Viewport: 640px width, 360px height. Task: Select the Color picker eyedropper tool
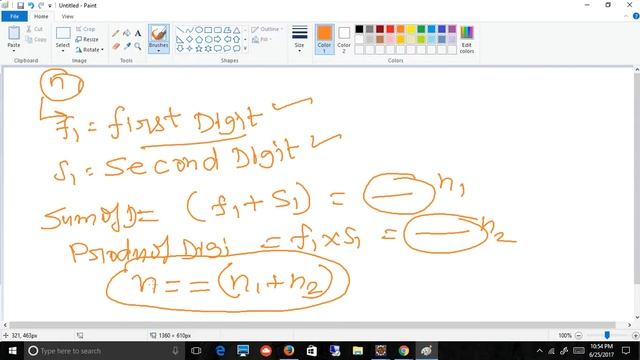pos(127,46)
